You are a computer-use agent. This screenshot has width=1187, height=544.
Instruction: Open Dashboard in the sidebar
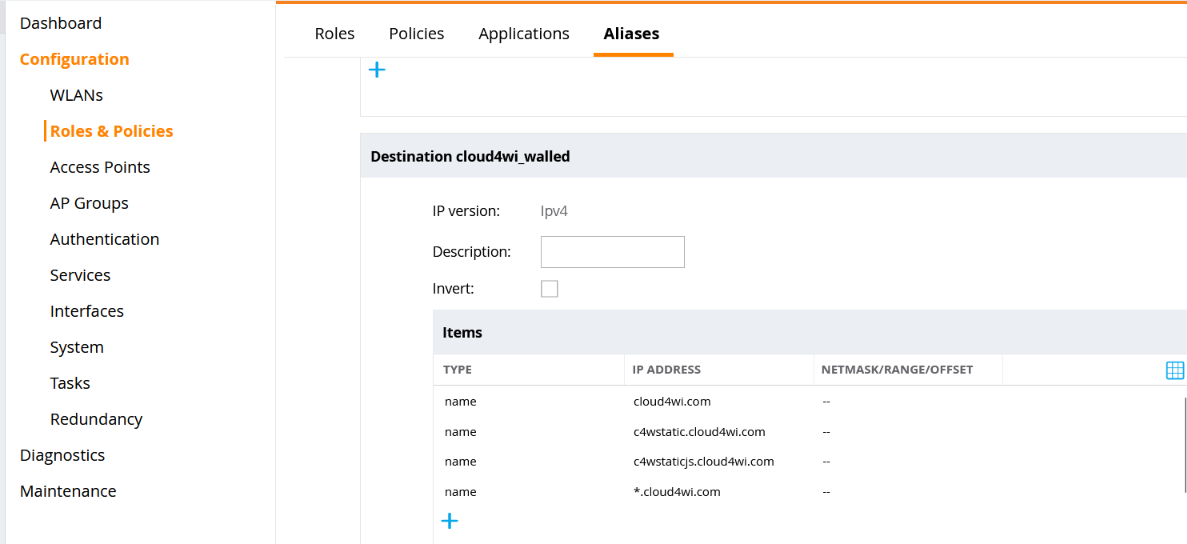[61, 23]
